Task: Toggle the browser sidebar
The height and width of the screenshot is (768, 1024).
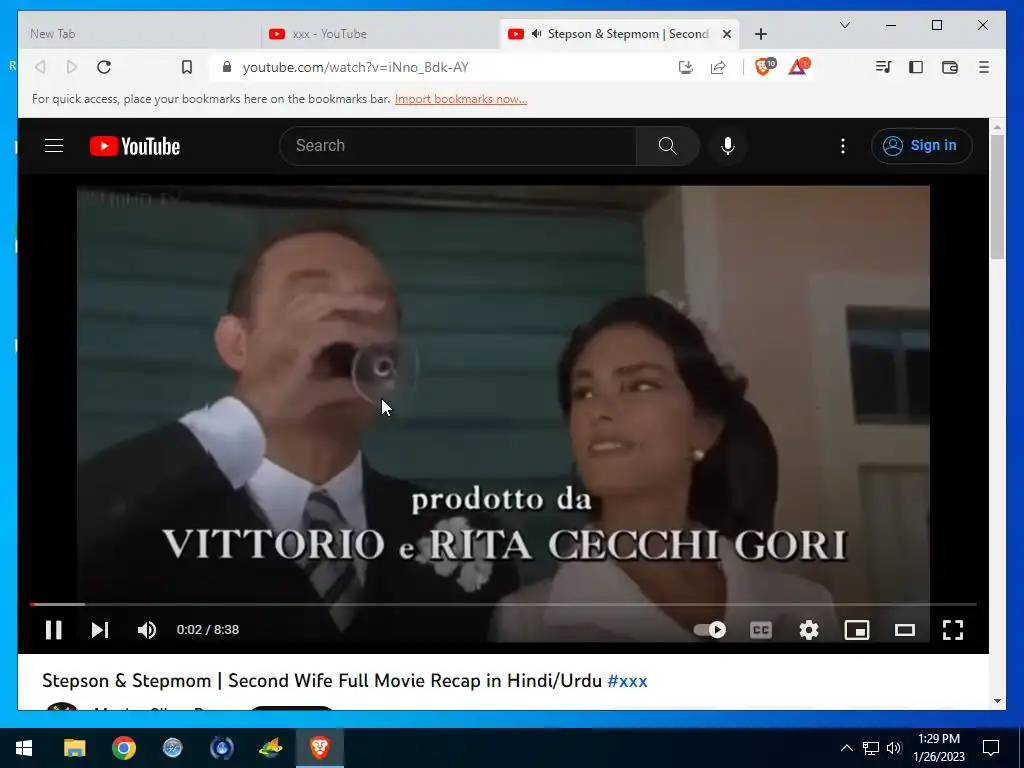Action: click(916, 67)
